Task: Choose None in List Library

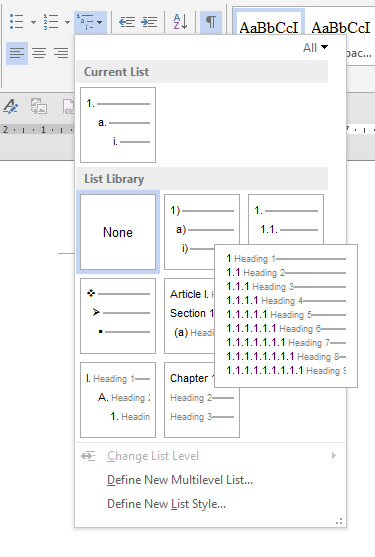Action: (118, 232)
